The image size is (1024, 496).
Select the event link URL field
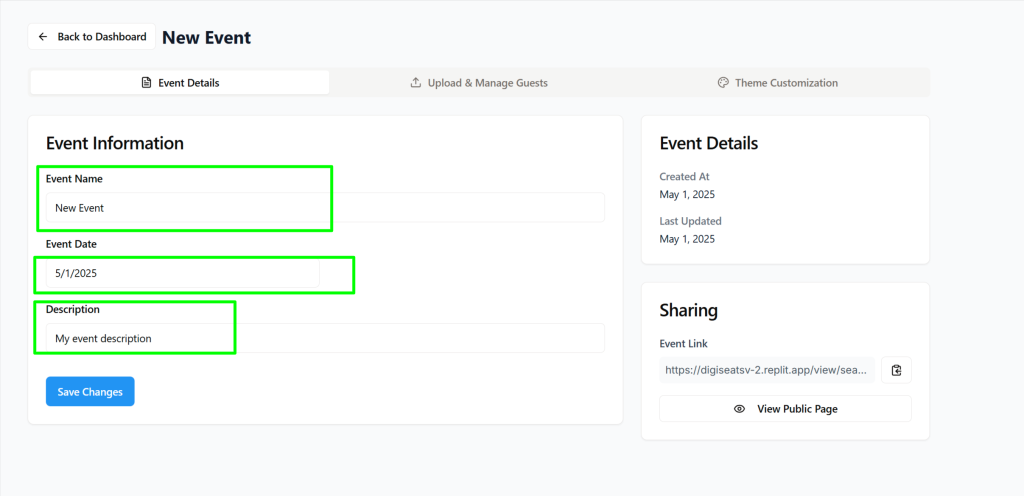(x=767, y=370)
